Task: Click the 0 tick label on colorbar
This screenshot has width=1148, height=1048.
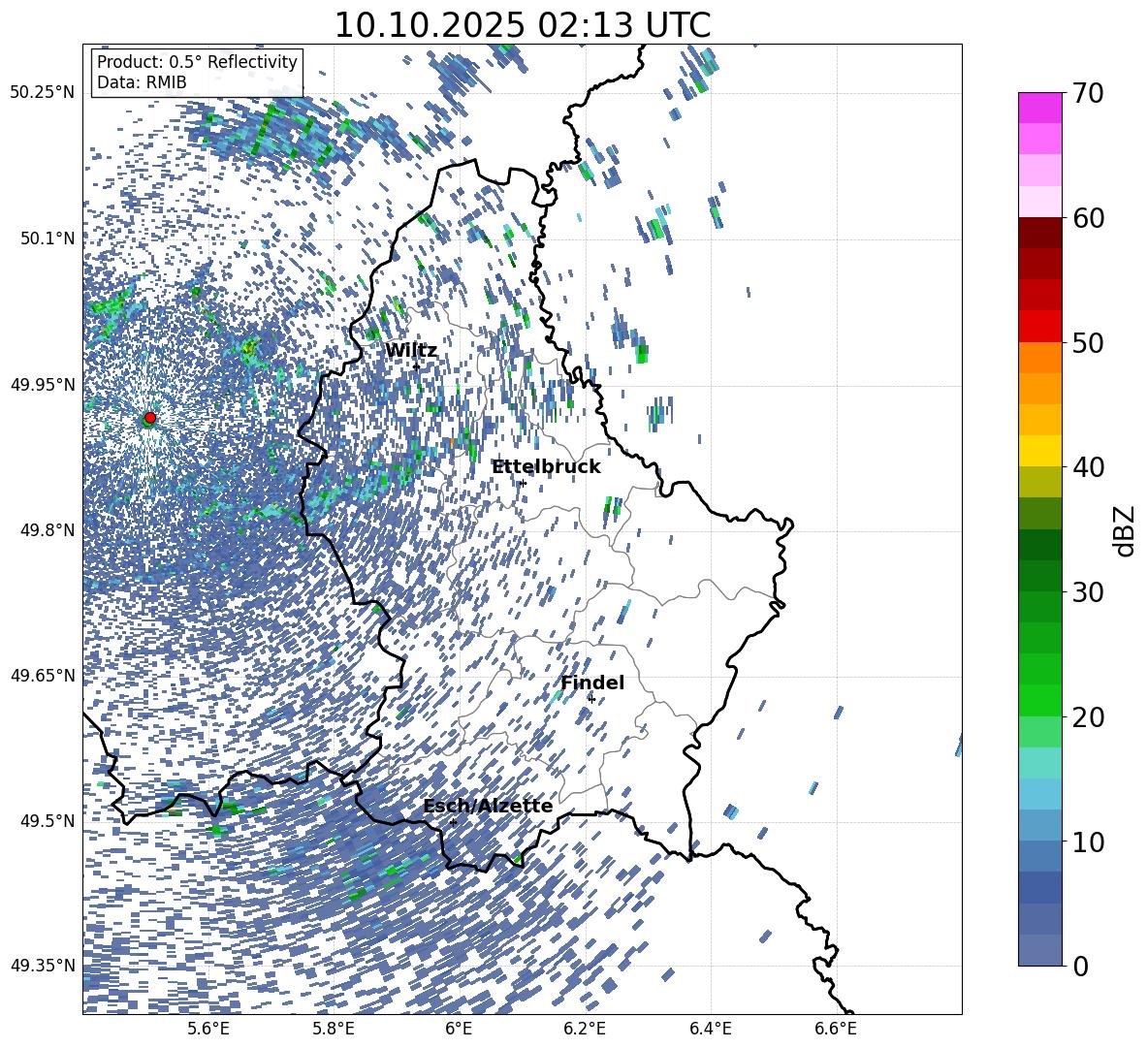Action: (1079, 967)
